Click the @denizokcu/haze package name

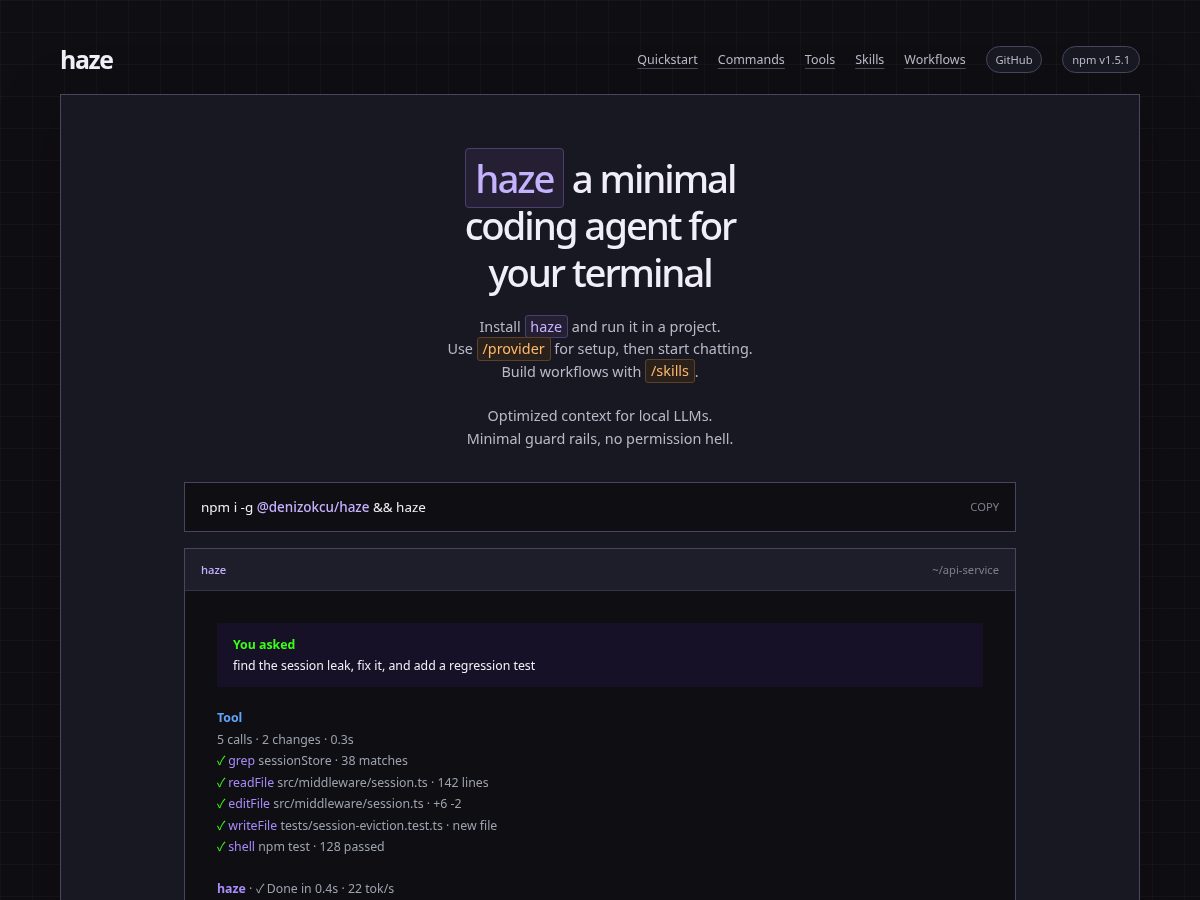[x=313, y=507]
